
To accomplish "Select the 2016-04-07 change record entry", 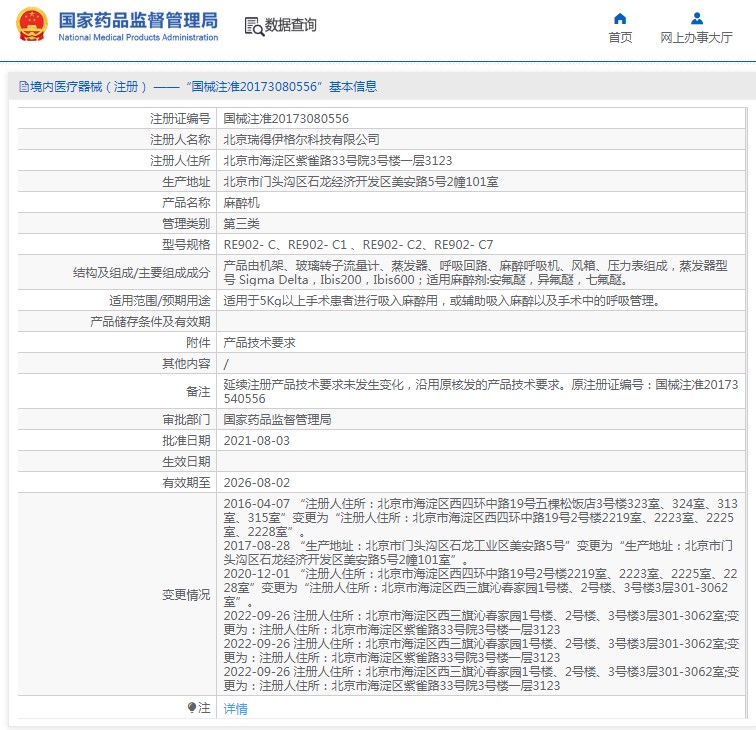I will (x=481, y=518).
